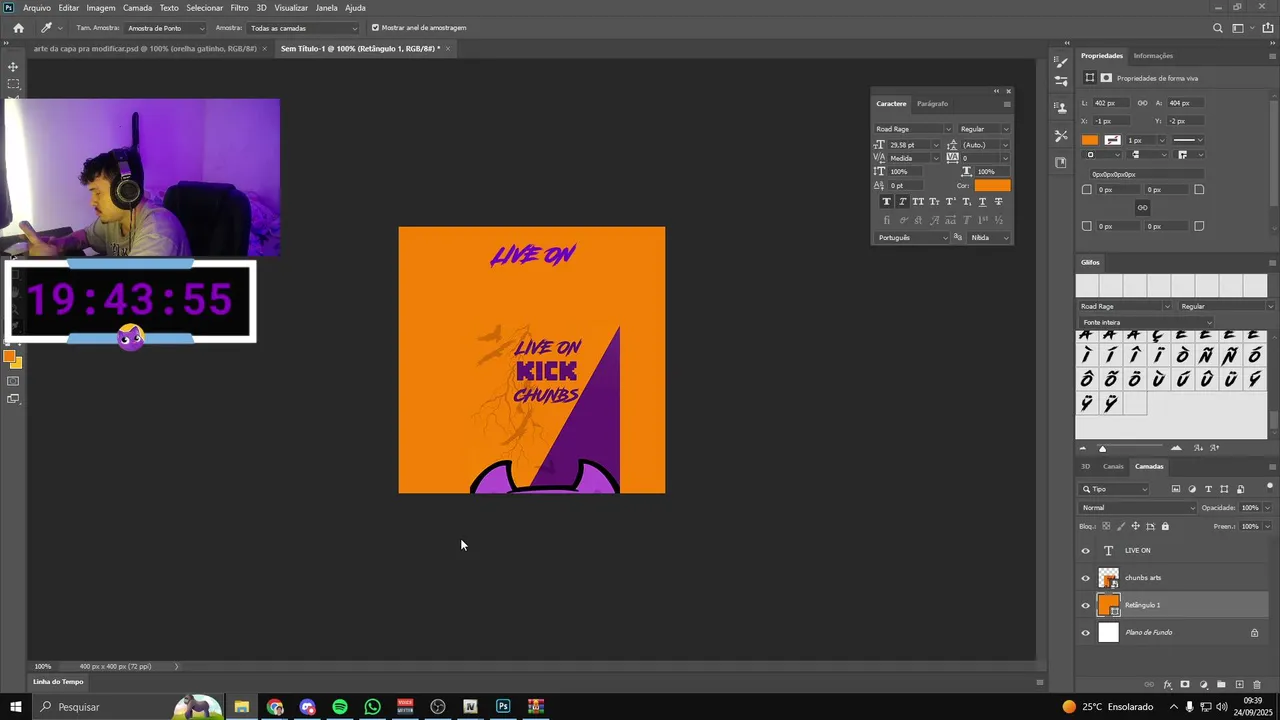Image resolution: width=1280 pixels, height=720 pixels.
Task: Create a new layer group
Action: [x=1221, y=685]
